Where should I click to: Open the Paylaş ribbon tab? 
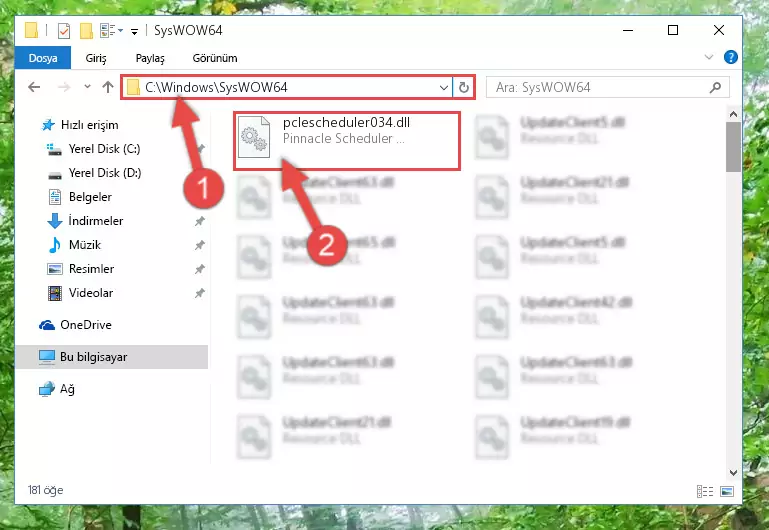click(150, 58)
